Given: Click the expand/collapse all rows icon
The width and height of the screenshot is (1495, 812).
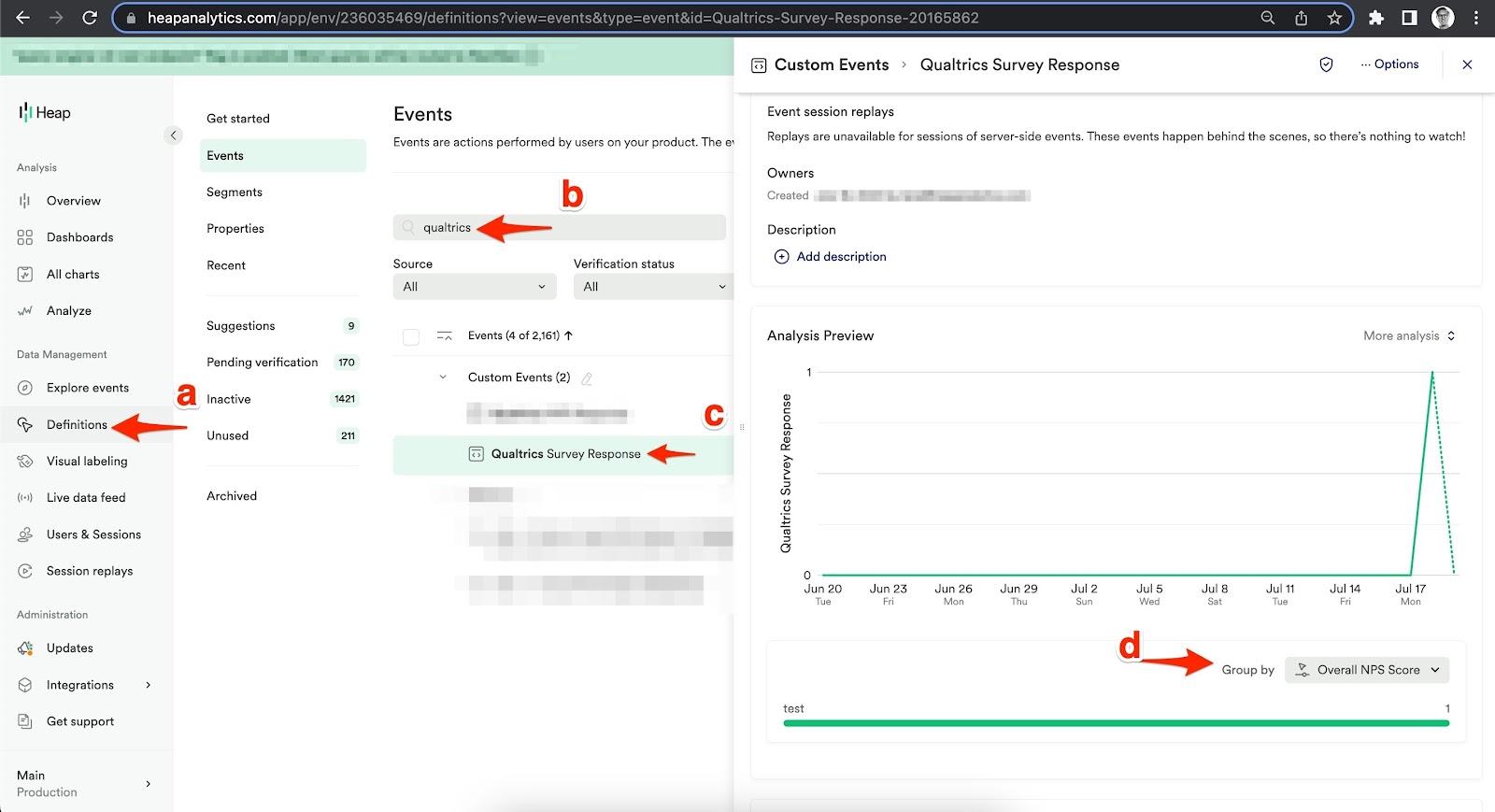Looking at the screenshot, I should click(x=445, y=336).
